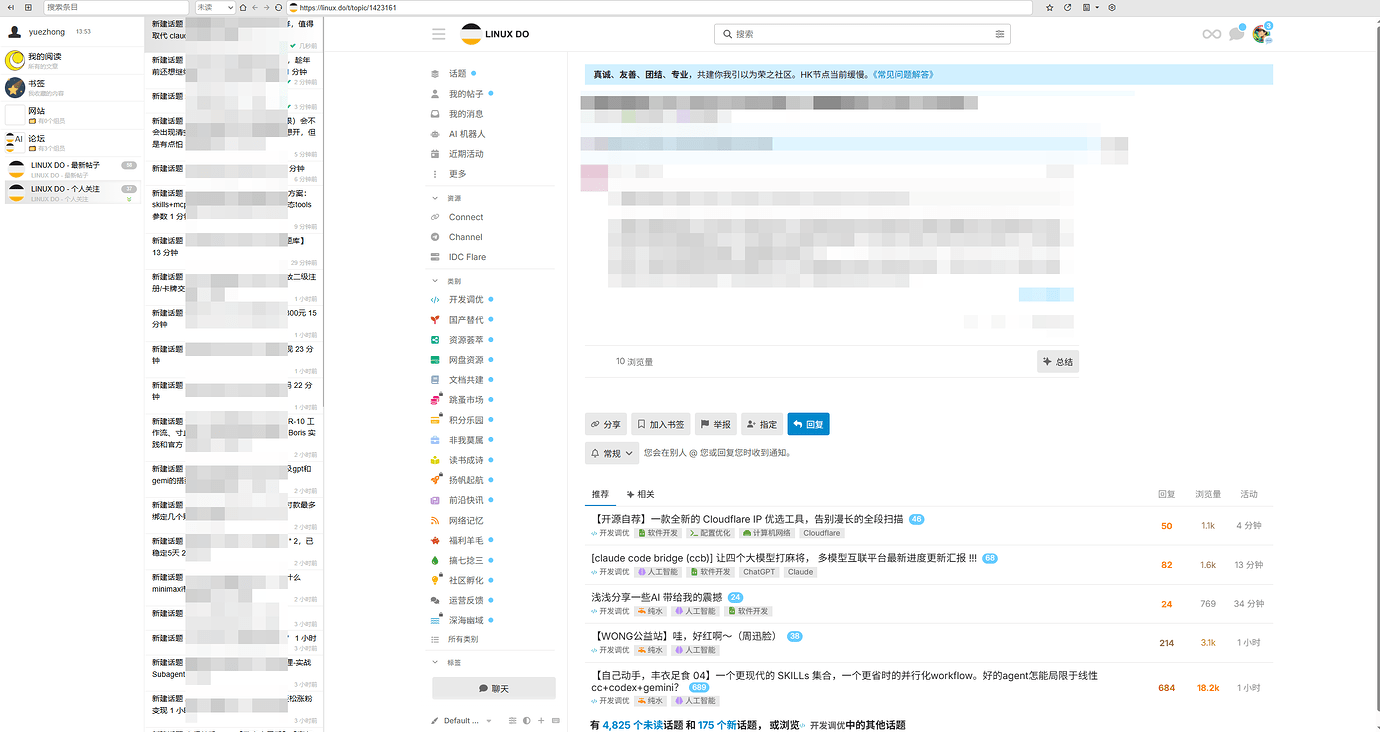Image resolution: width=1380 pixels, height=732 pixels.
Task: Click the 总结 summarize button
Action: click(1058, 361)
